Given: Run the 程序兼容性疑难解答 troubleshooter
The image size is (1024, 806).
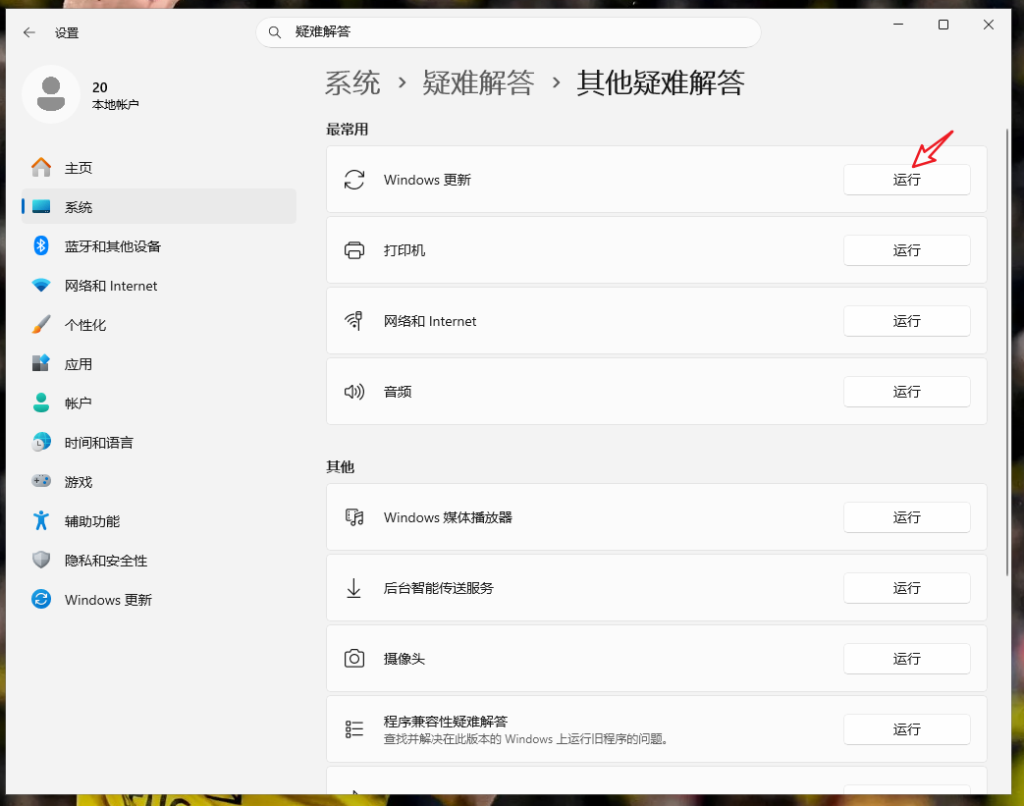Looking at the screenshot, I should pos(906,729).
